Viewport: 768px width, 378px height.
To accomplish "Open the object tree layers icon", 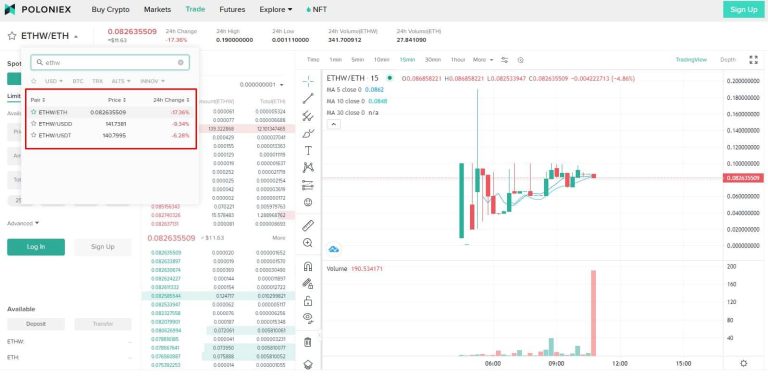I will point(308,365).
